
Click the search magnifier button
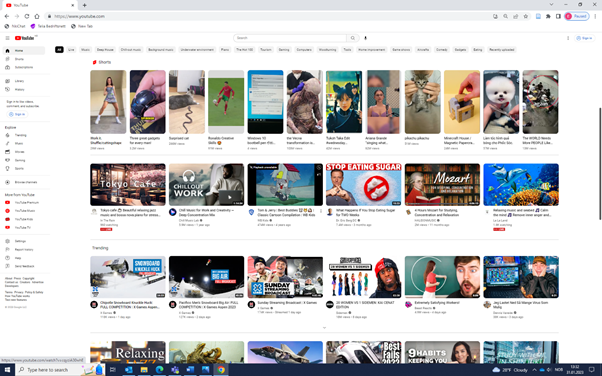(x=352, y=38)
